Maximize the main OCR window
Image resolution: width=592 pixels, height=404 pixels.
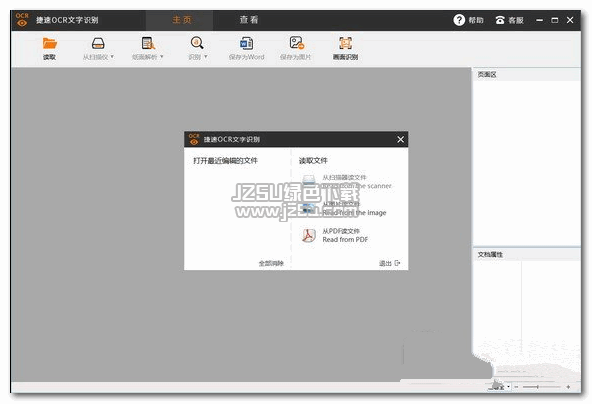[555, 20]
